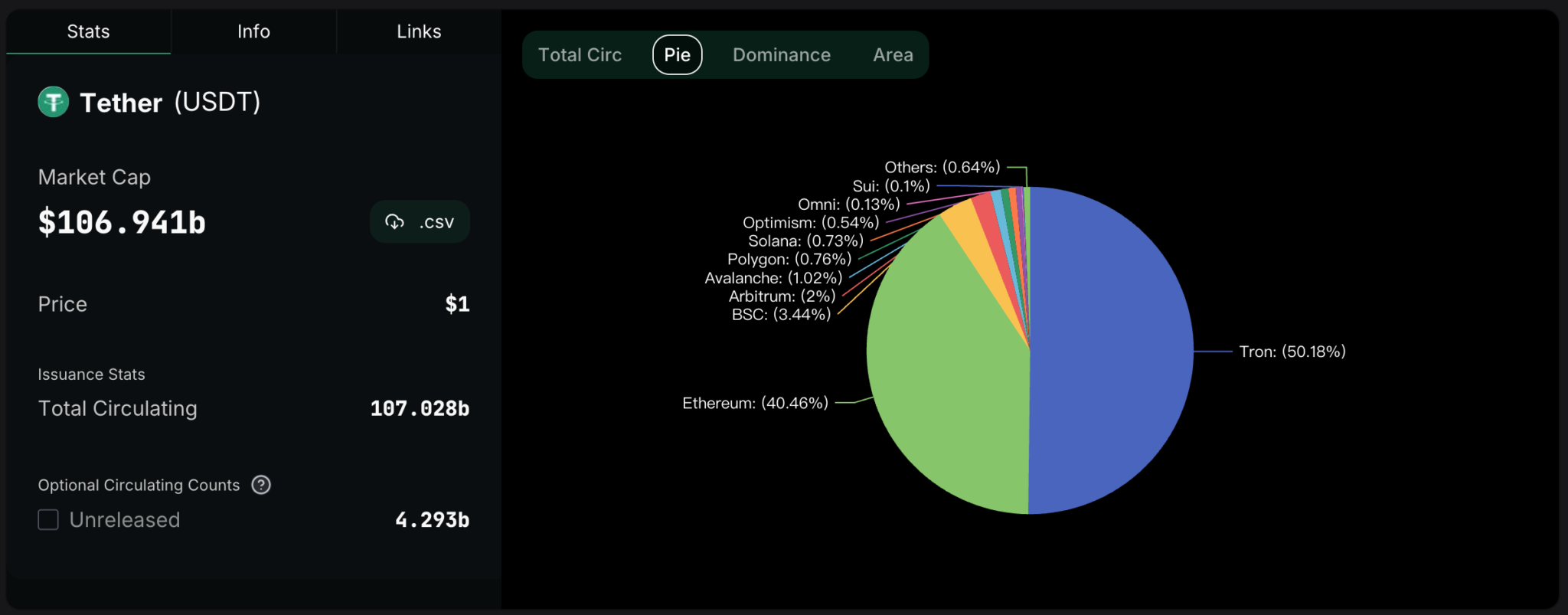This screenshot has width=1568, height=615.
Task: Click the Ethereum: (40.46%) chart label
Action: coord(755,403)
